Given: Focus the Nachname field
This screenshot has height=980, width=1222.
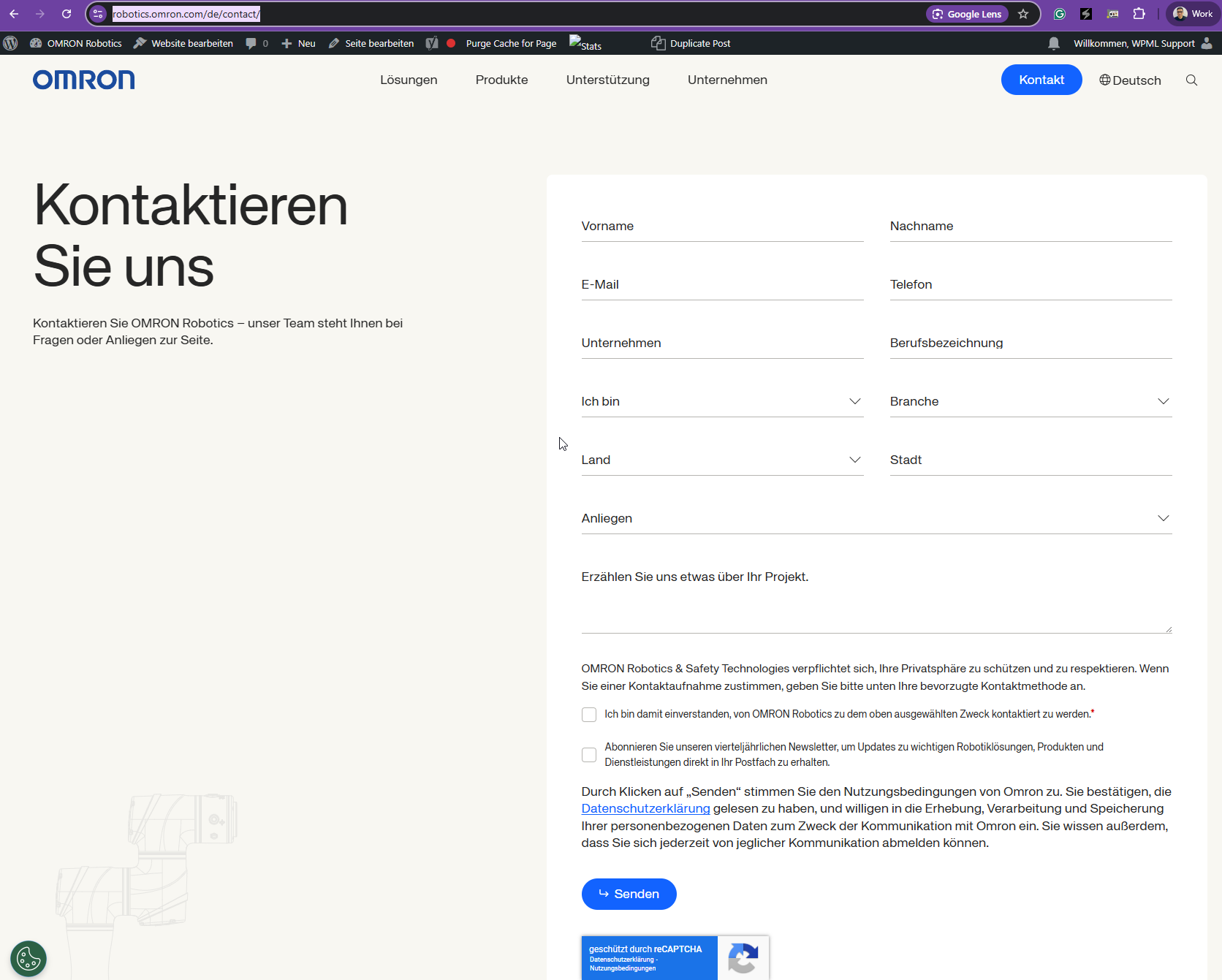Looking at the screenshot, I should tap(1031, 227).
